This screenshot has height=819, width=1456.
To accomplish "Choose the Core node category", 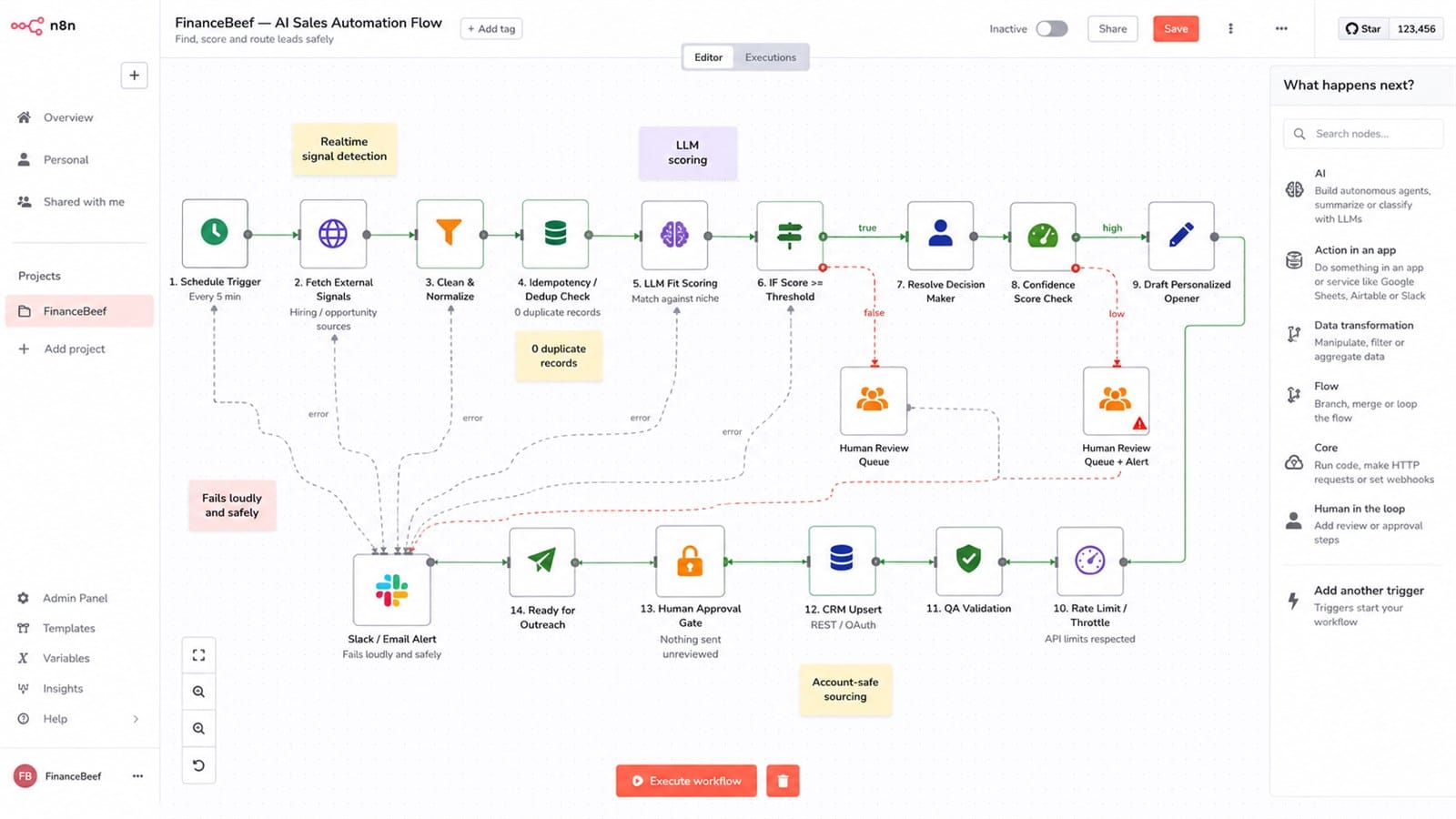I will [1363, 463].
